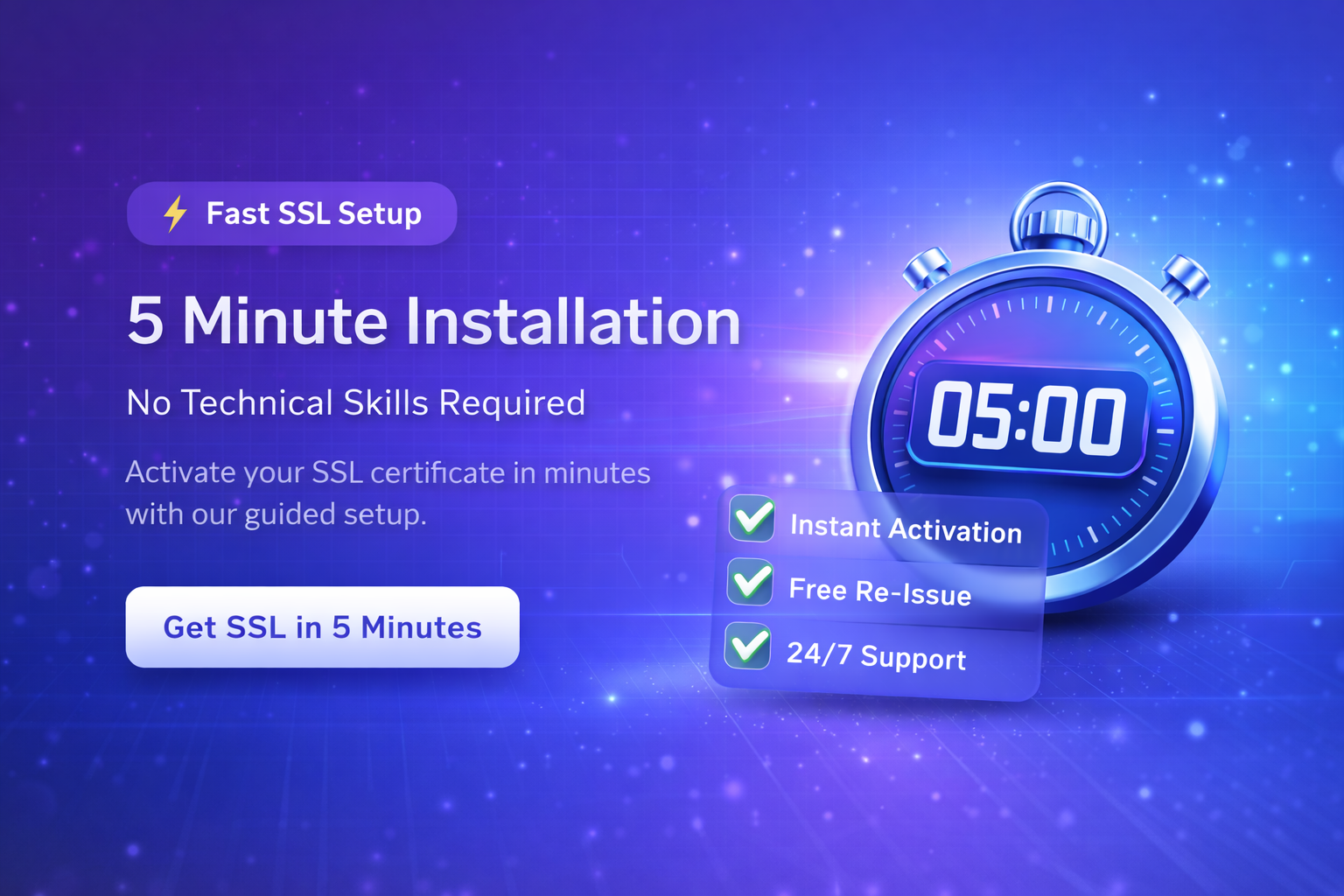Click the lightning bolt icon

coord(176,213)
